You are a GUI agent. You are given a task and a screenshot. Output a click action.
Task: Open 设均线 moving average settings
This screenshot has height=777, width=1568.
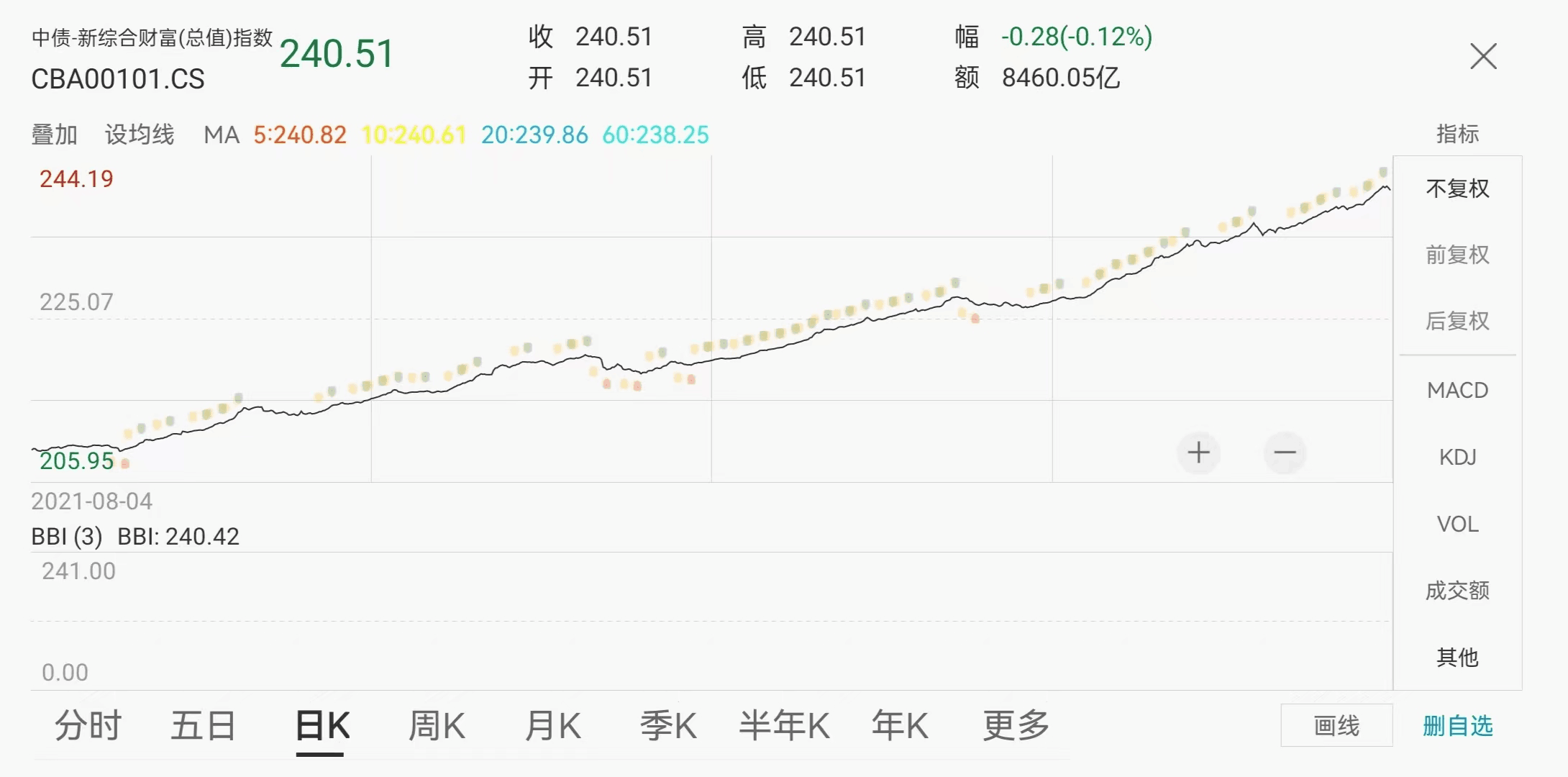140,135
